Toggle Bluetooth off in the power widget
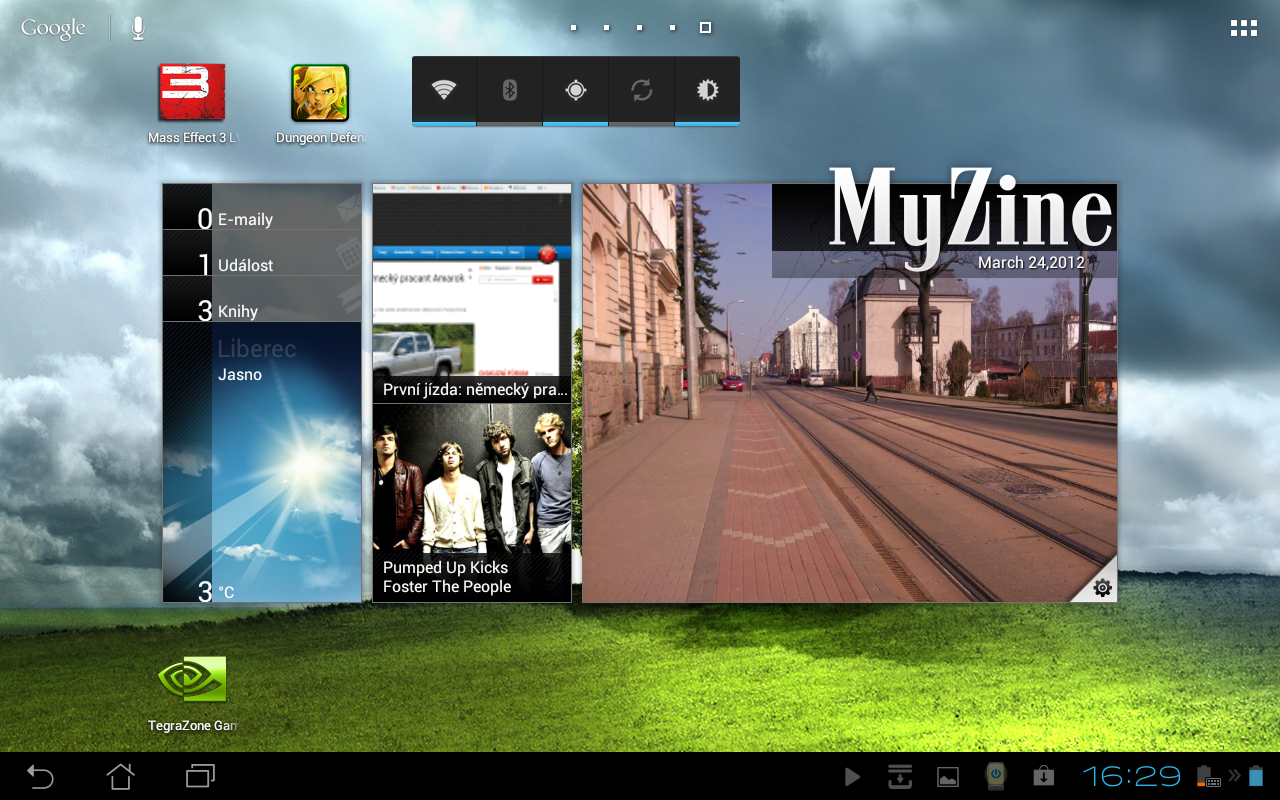This screenshot has height=800, width=1280. [x=509, y=90]
